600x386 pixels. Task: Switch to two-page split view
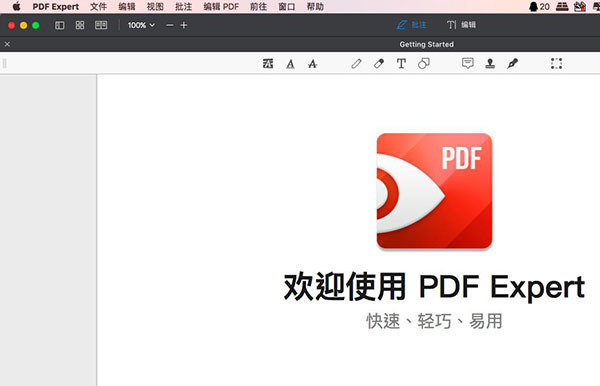pyautogui.click(x=101, y=25)
